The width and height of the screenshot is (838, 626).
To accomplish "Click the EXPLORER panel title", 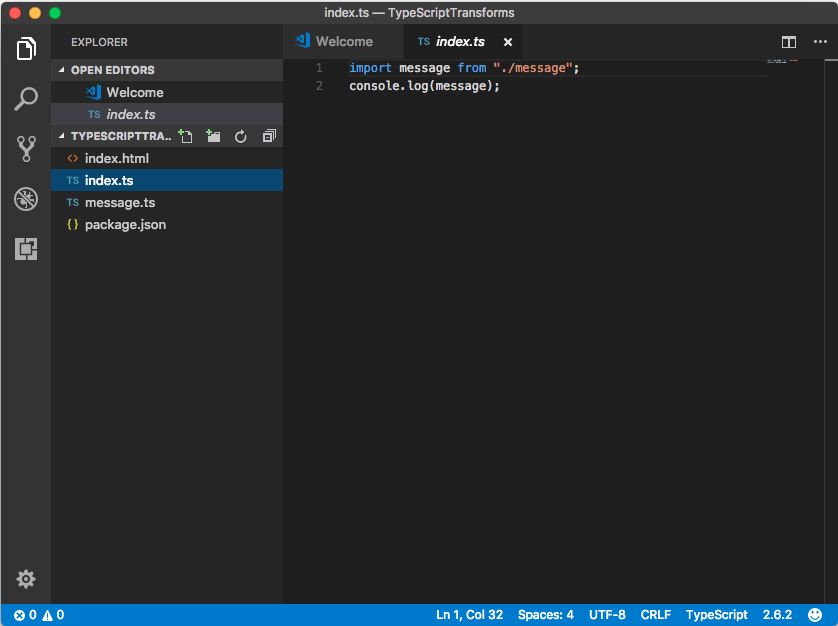I will 99,42.
